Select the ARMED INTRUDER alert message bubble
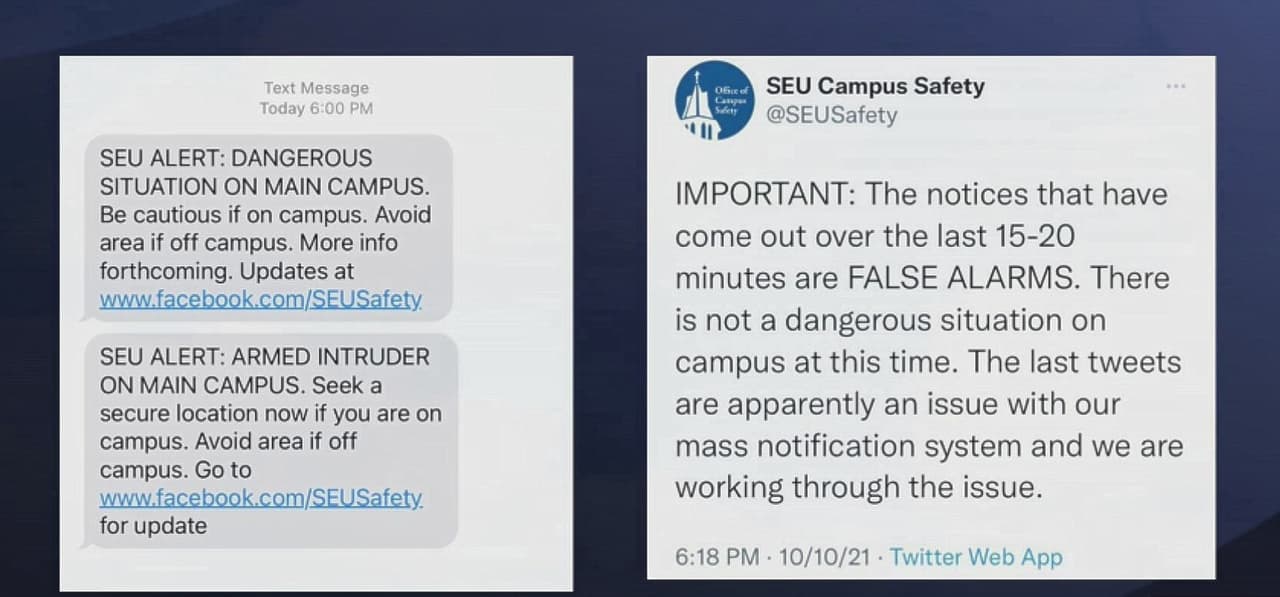Viewport: 1280px width, 597px height. [270, 440]
